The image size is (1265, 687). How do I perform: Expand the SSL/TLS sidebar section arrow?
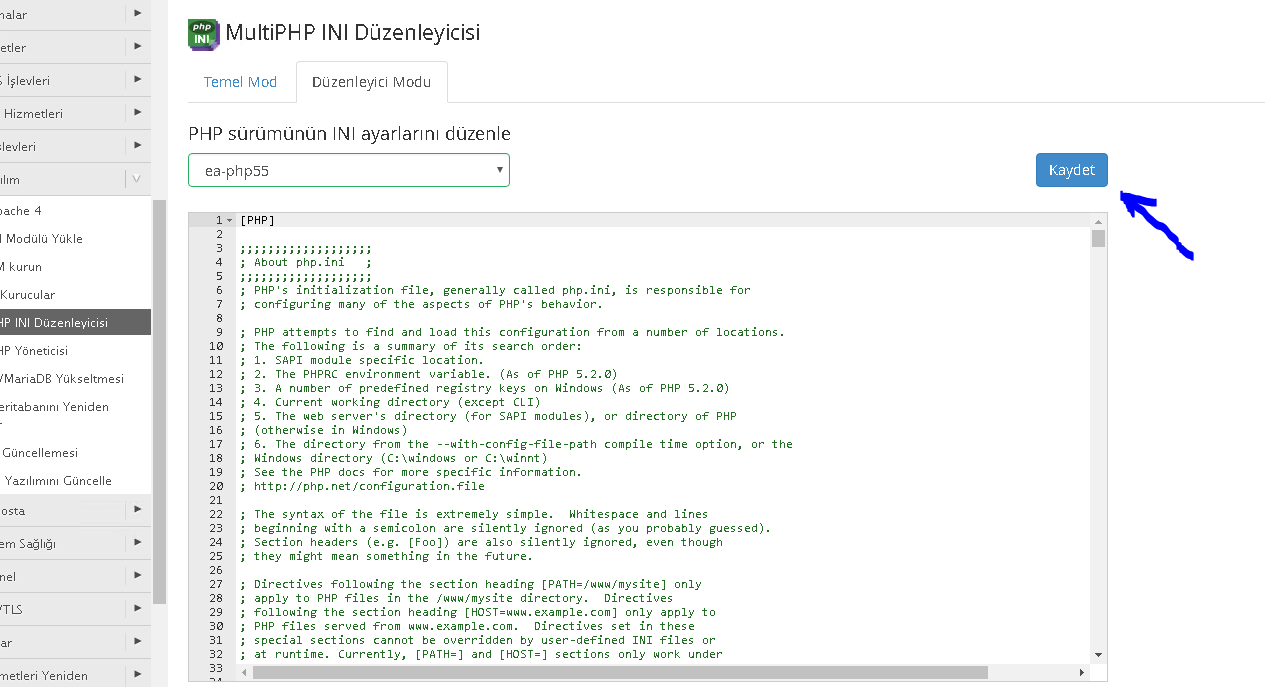137,608
